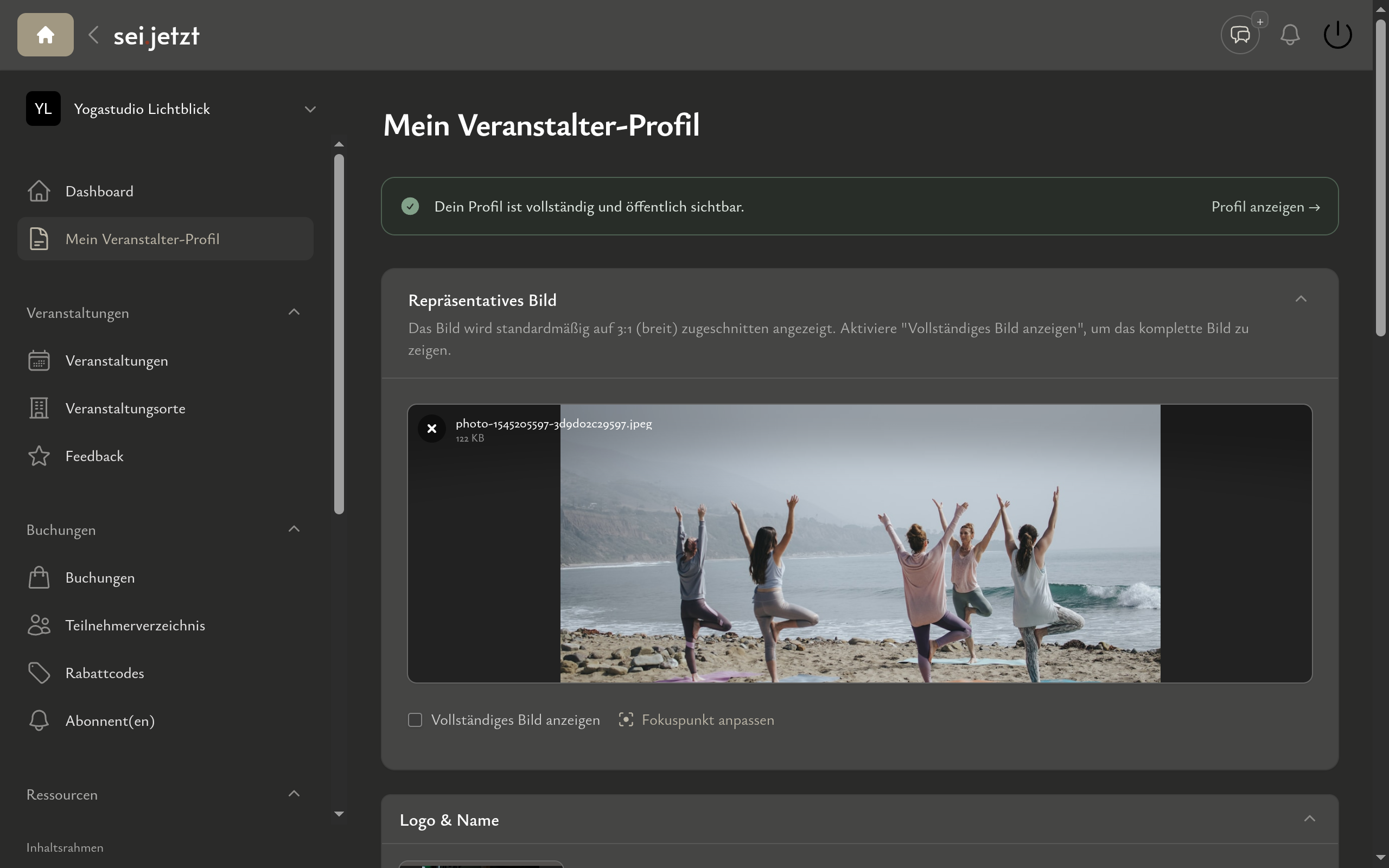1389x868 pixels.
Task: Click the Fokuspunkt anpassen target icon
Action: click(626, 720)
